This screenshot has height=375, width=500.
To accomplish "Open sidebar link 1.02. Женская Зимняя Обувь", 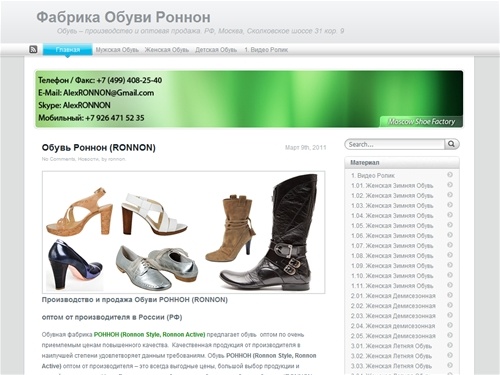I will click(392, 196).
